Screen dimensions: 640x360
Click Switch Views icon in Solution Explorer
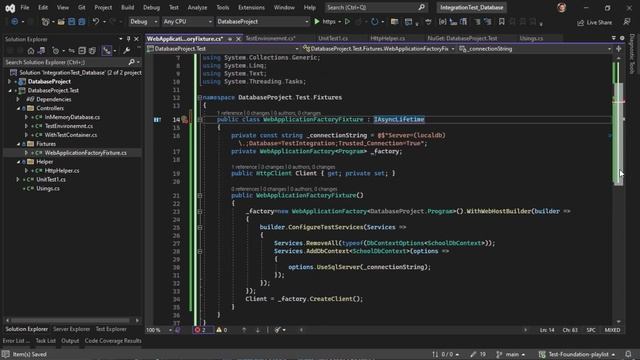tap(41, 51)
